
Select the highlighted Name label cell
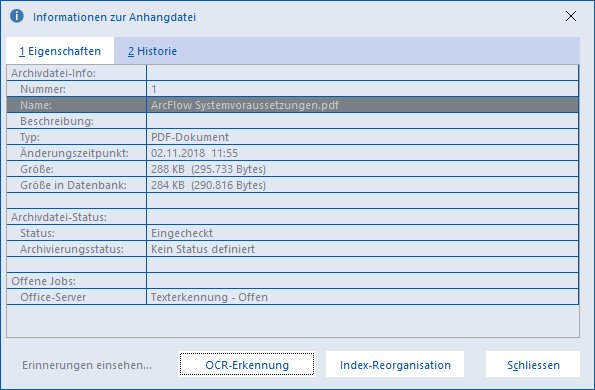tap(77, 105)
